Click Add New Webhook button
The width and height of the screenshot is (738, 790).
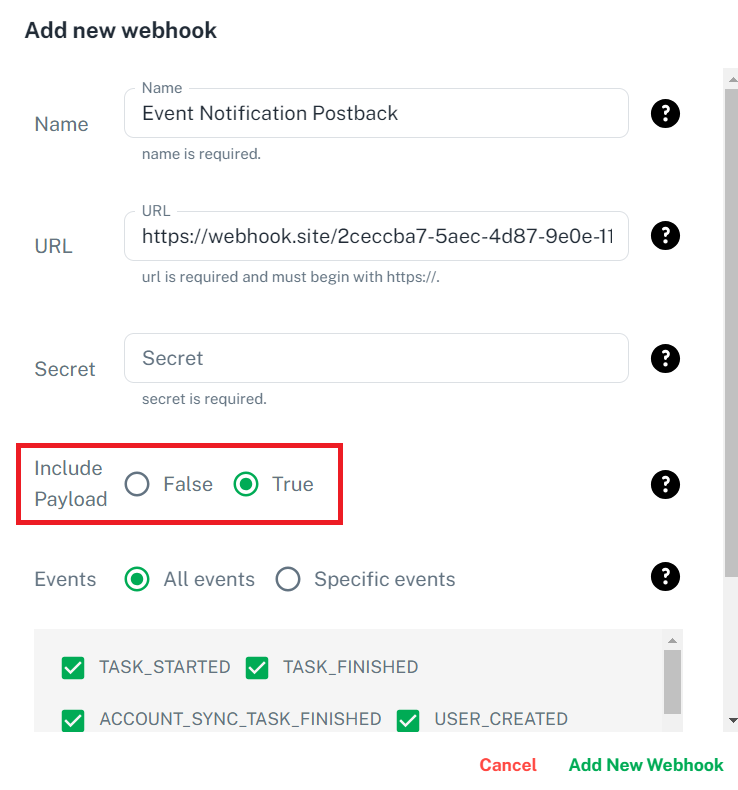click(x=646, y=765)
